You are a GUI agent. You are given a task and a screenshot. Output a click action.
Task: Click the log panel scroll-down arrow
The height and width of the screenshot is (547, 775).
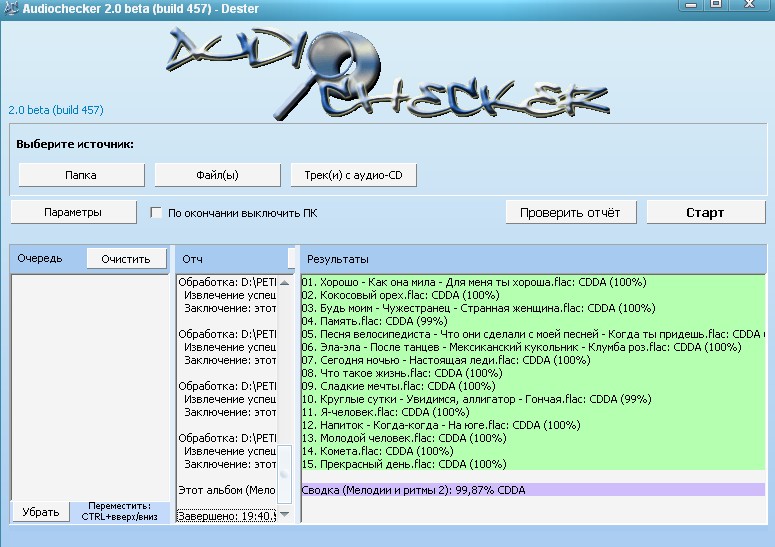(284, 514)
